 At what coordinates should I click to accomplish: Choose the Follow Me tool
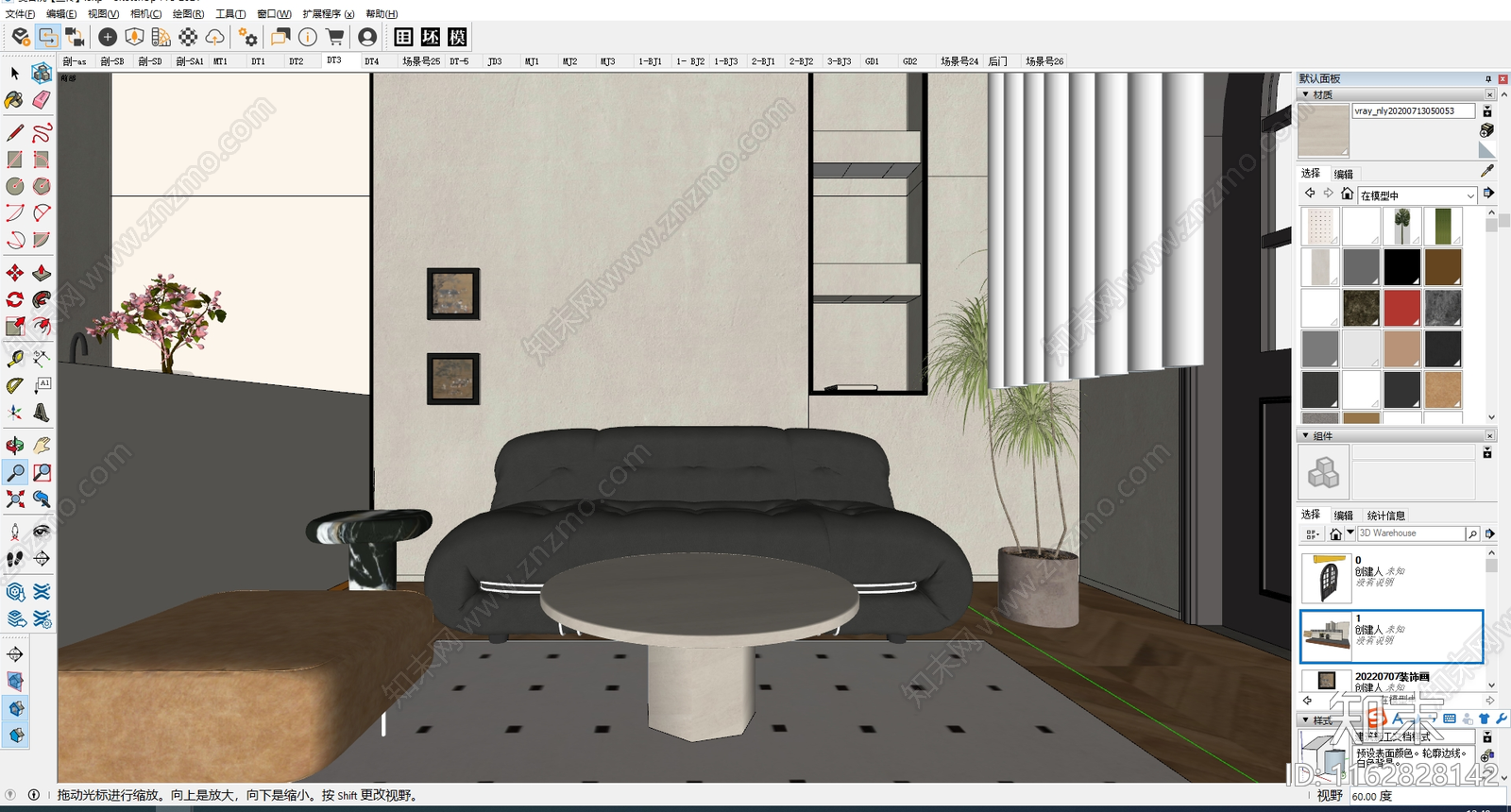42,299
